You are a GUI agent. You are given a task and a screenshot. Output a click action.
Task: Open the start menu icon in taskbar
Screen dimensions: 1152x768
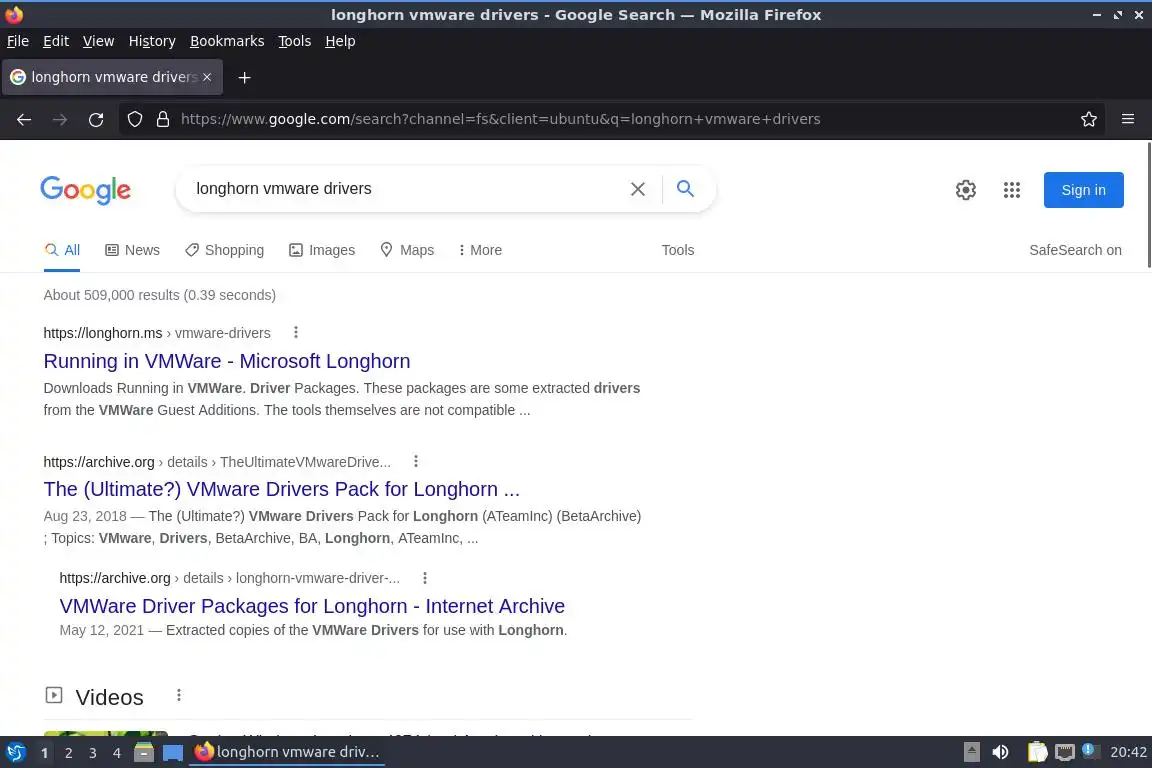pos(15,752)
